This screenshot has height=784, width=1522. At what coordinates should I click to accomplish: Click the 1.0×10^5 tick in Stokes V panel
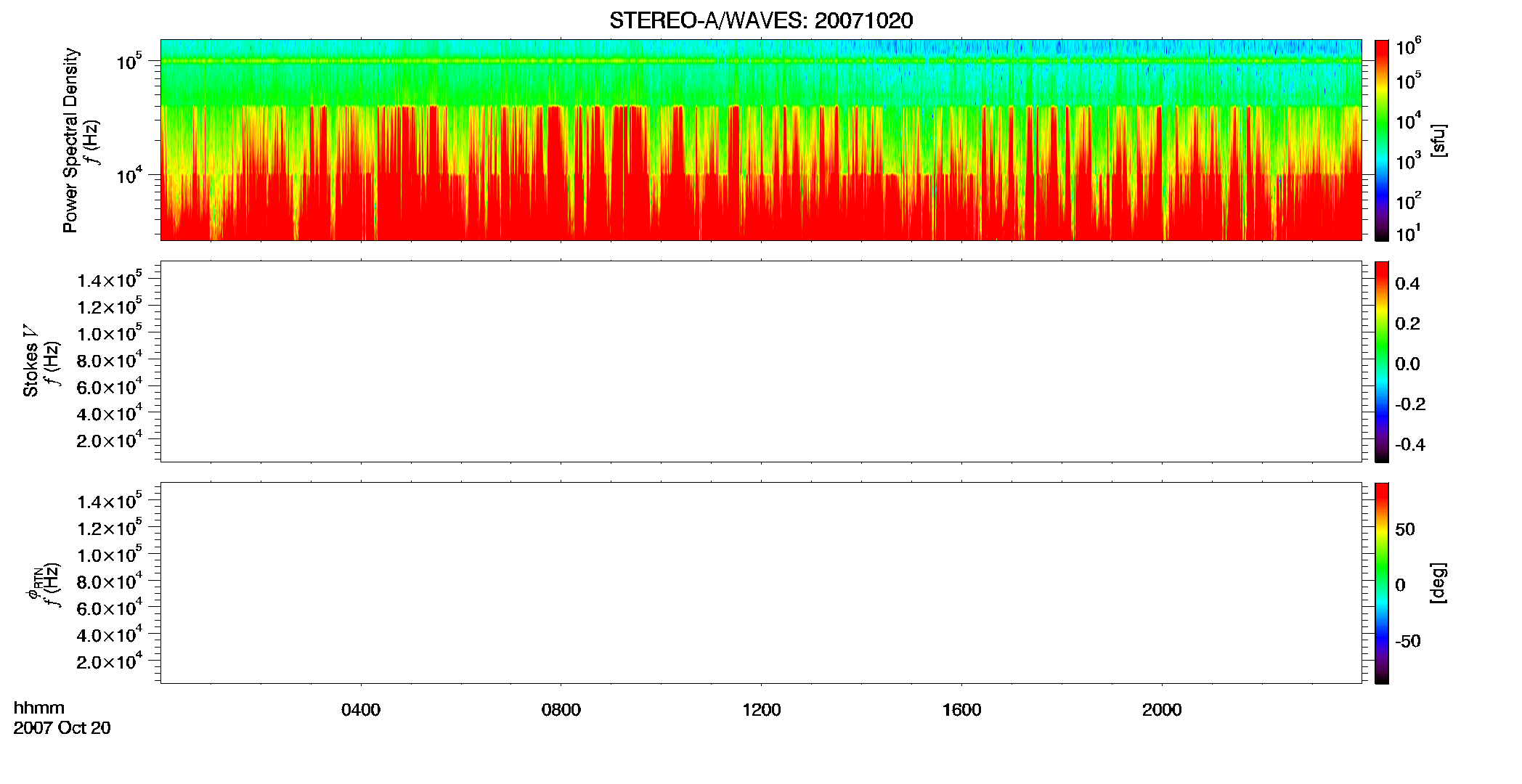pos(110,333)
